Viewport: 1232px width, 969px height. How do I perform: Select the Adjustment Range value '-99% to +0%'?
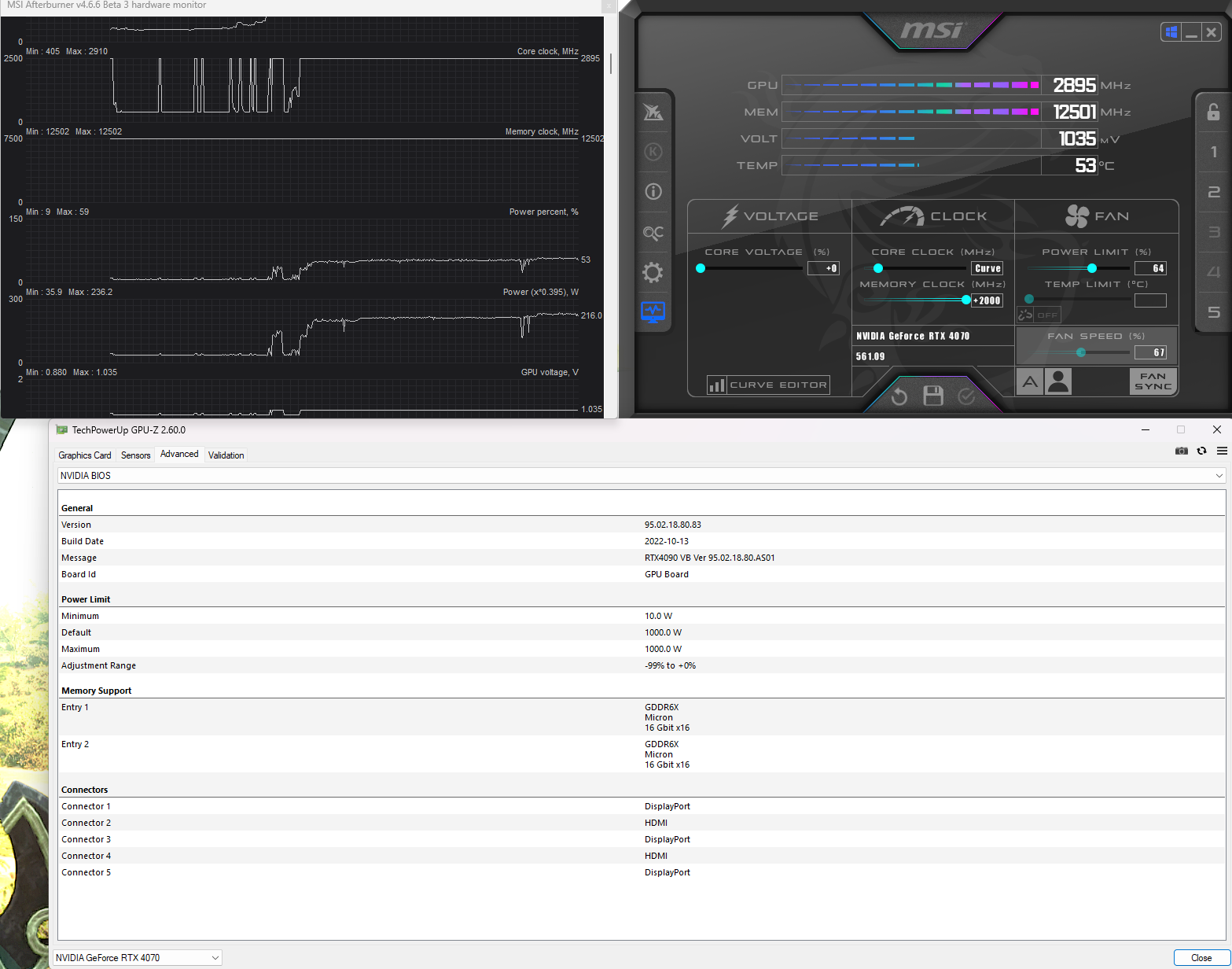tap(671, 665)
